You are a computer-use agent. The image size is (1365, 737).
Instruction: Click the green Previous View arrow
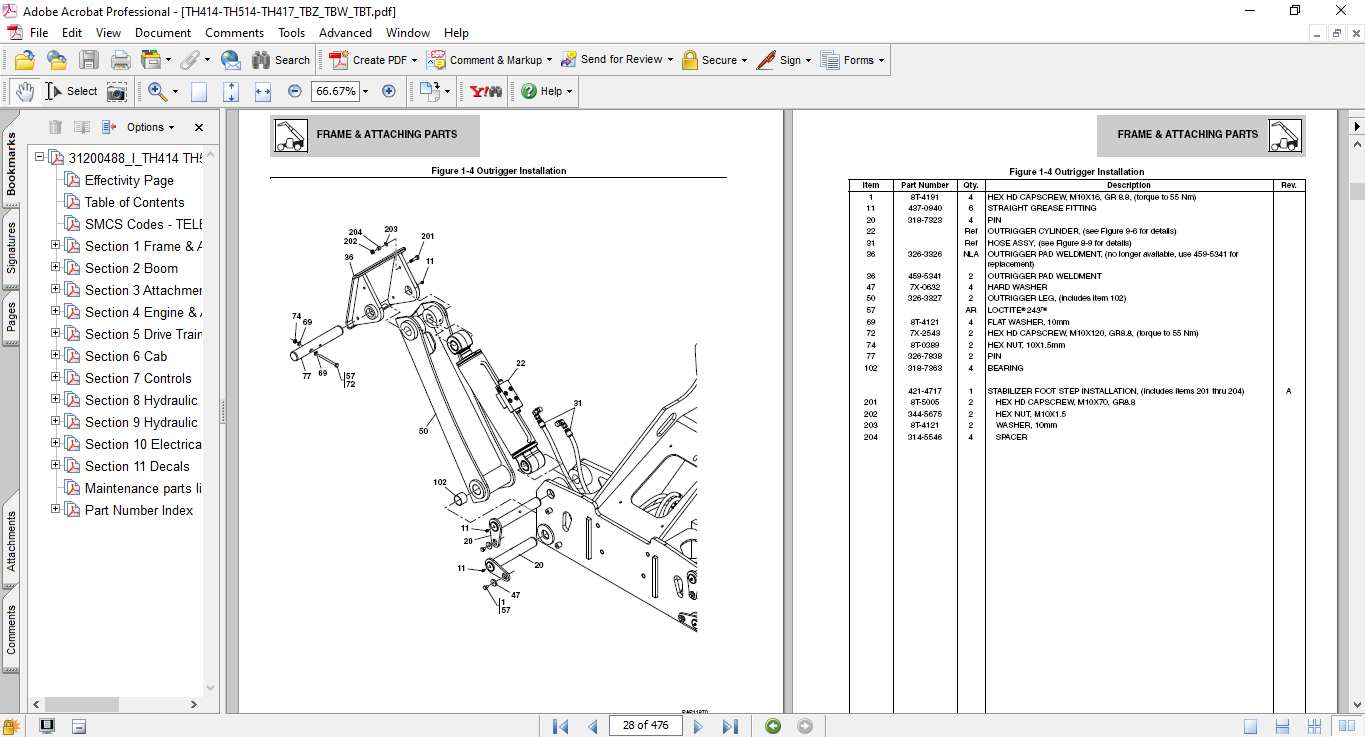[x=773, y=725]
